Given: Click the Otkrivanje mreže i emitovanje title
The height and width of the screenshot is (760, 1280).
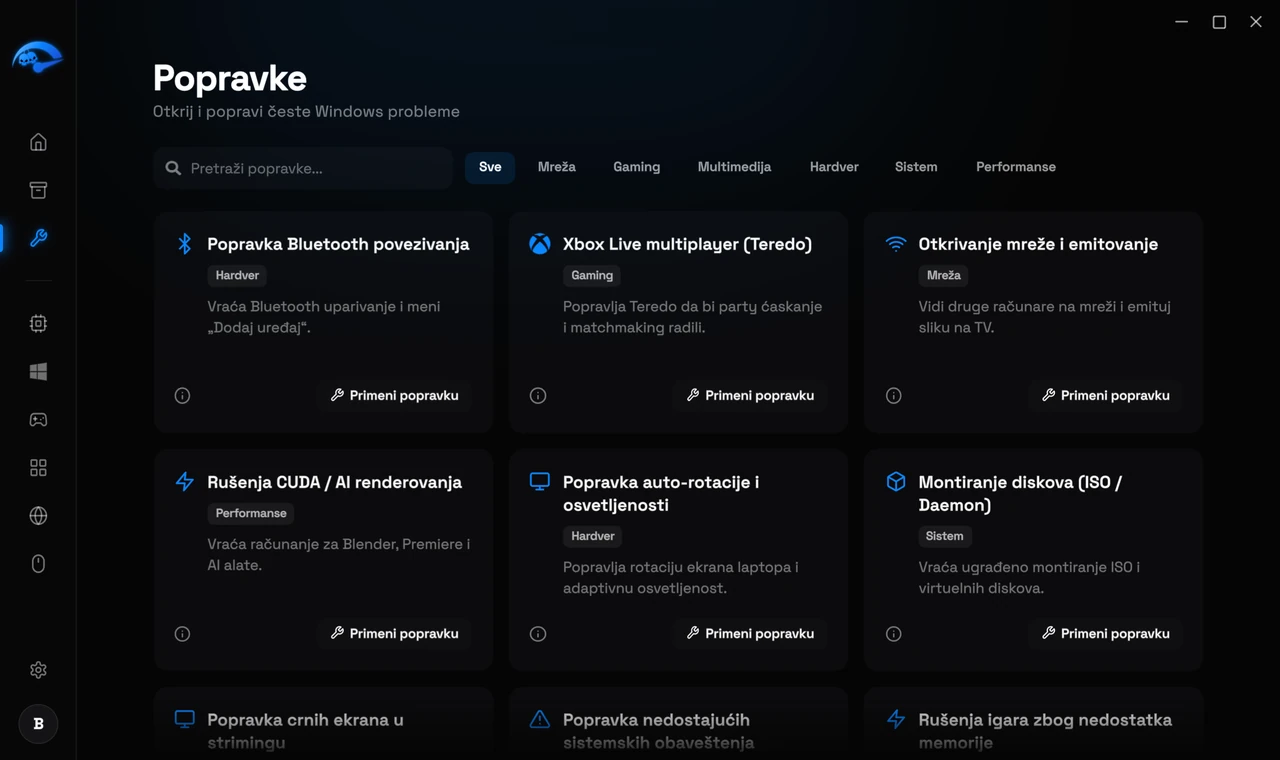Looking at the screenshot, I should pos(1038,244).
